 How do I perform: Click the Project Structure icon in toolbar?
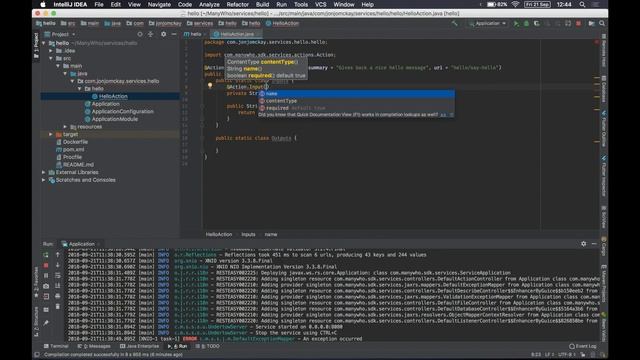(591, 24)
